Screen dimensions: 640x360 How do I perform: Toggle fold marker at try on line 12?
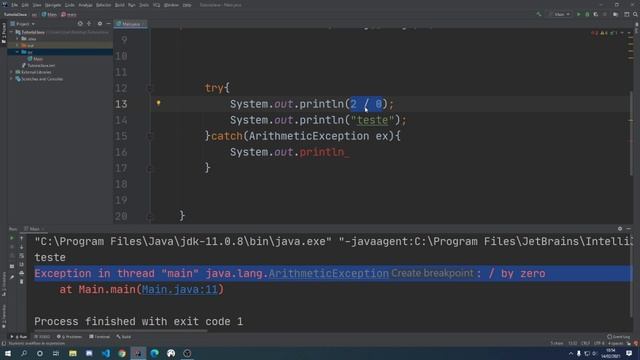coord(150,88)
